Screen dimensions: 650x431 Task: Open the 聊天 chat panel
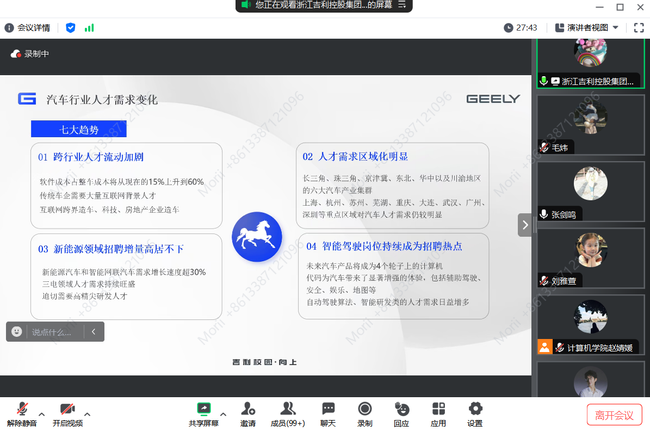[327, 411]
